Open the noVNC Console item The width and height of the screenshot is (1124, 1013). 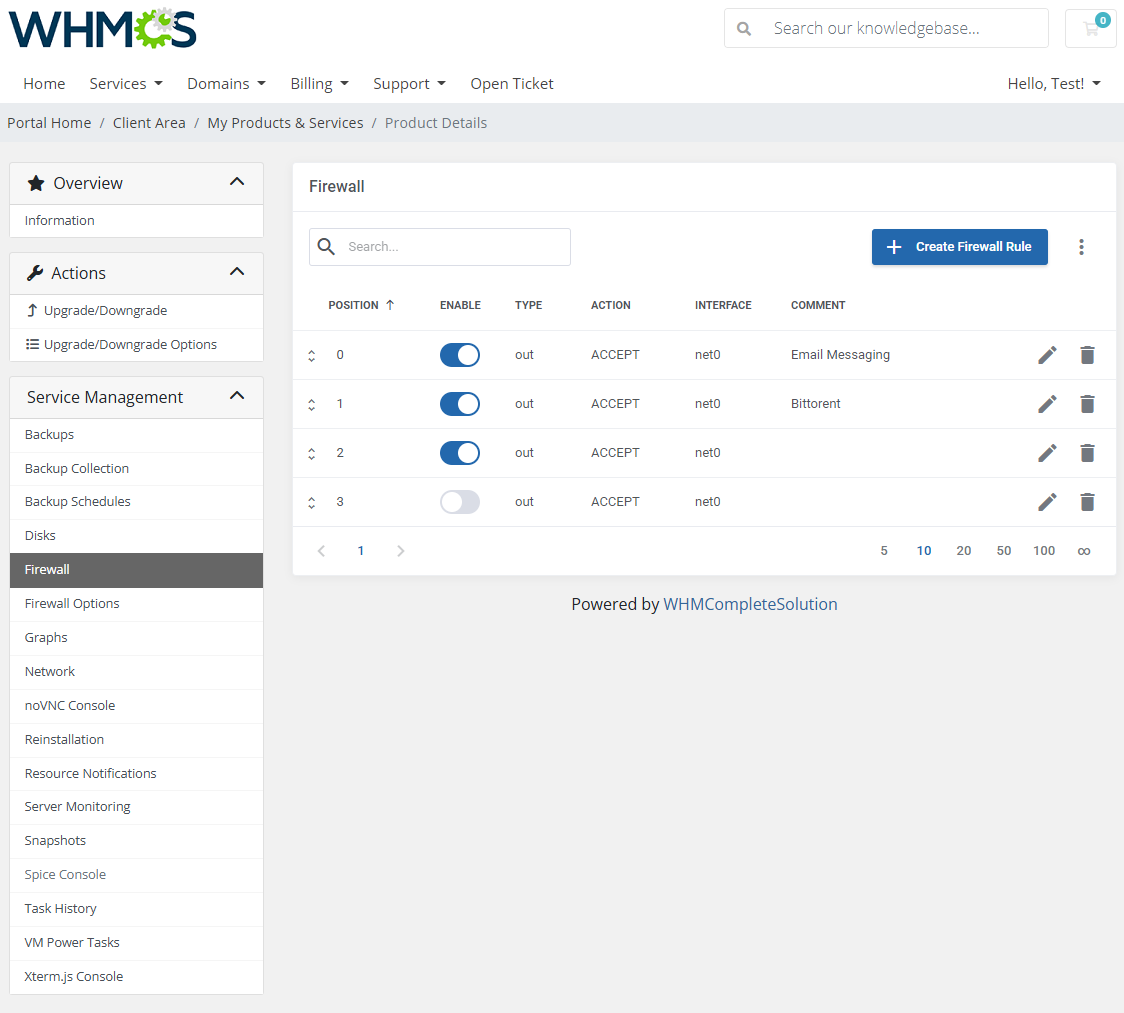coord(136,705)
